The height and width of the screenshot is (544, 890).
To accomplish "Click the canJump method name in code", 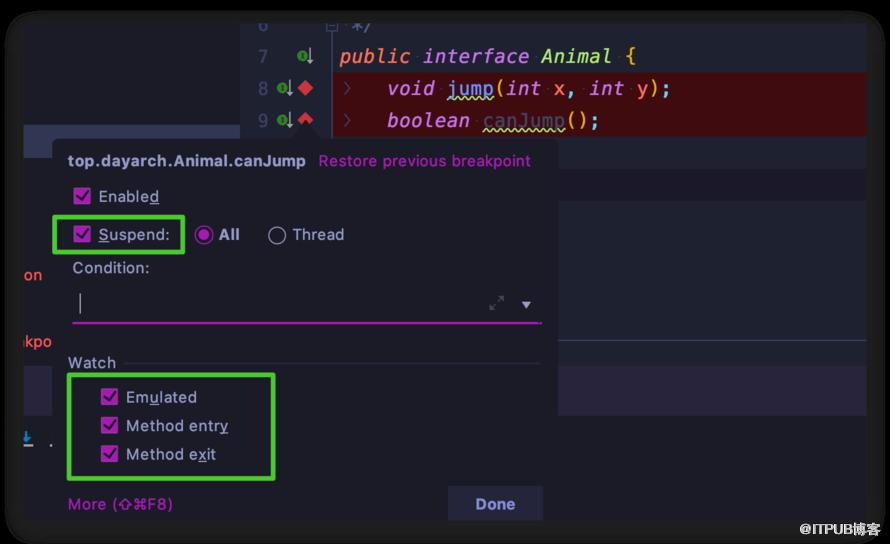I will tap(524, 120).
